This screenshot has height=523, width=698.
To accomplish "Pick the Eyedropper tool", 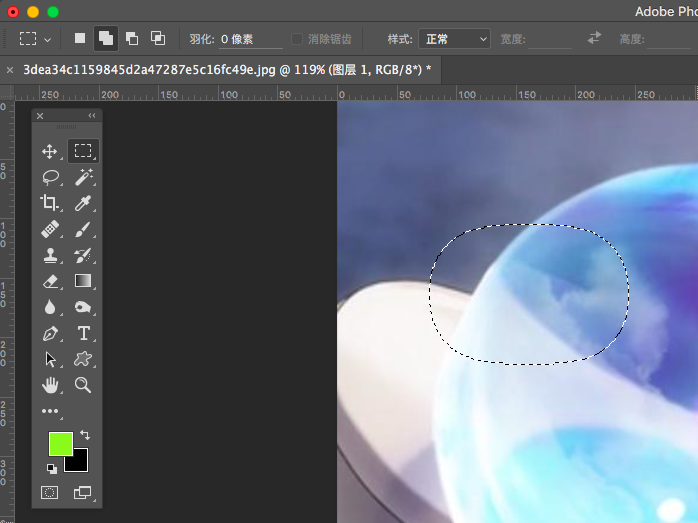I will tap(83, 203).
